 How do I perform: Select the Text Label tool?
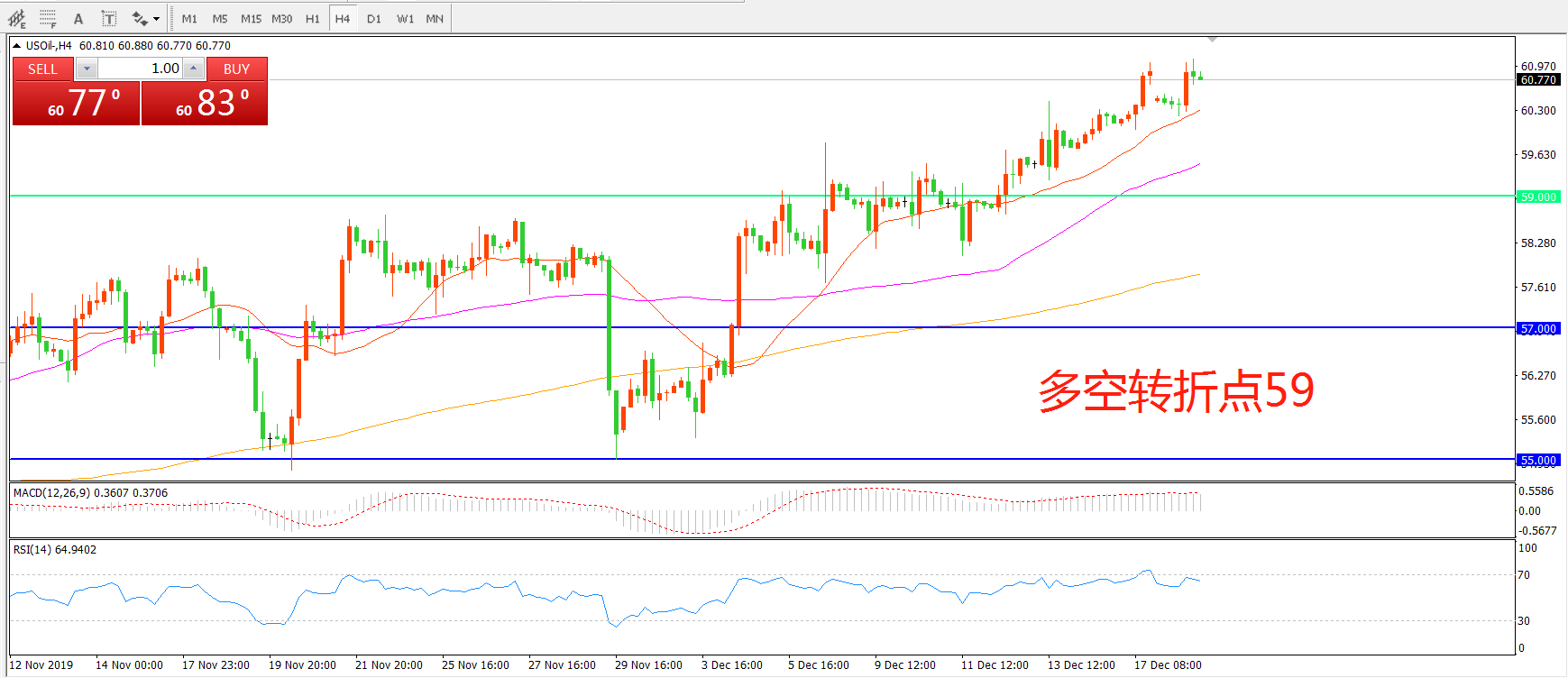(x=108, y=18)
